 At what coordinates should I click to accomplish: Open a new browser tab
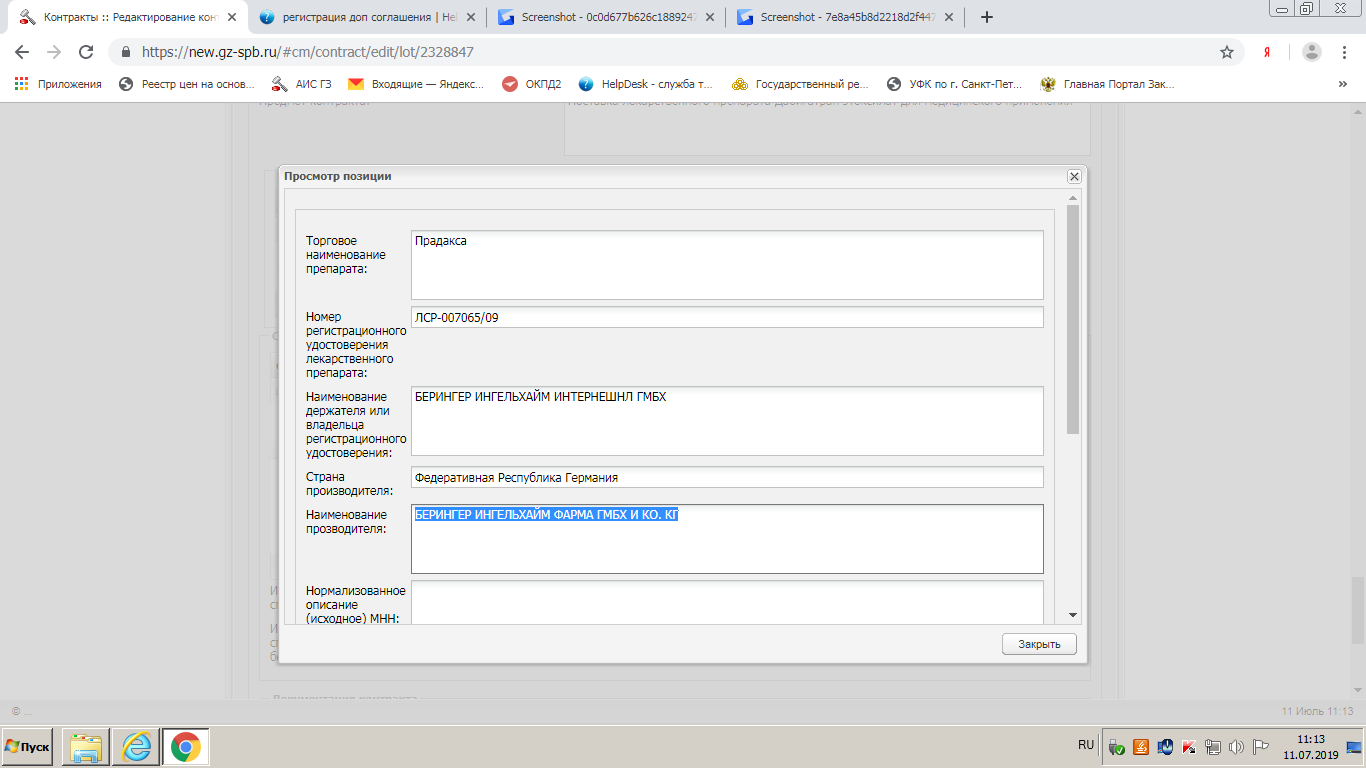pos(987,17)
